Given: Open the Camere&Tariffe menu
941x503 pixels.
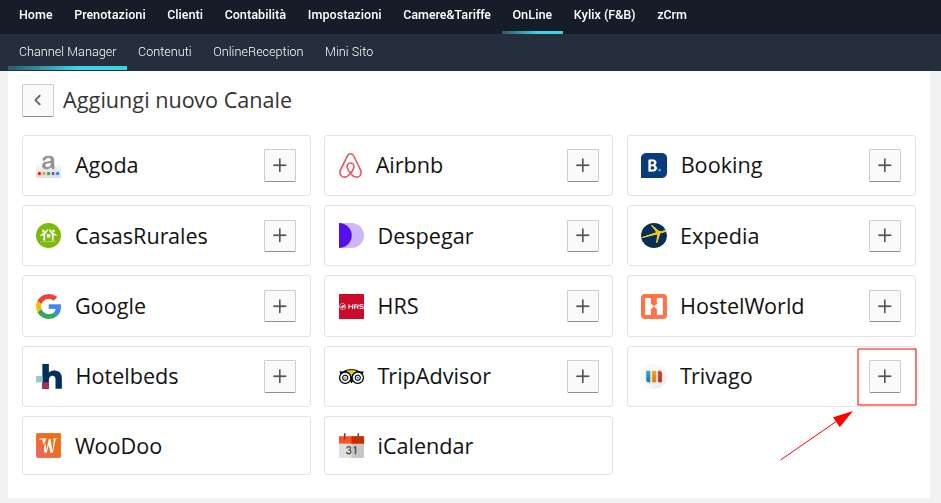Looking at the screenshot, I should tap(447, 15).
